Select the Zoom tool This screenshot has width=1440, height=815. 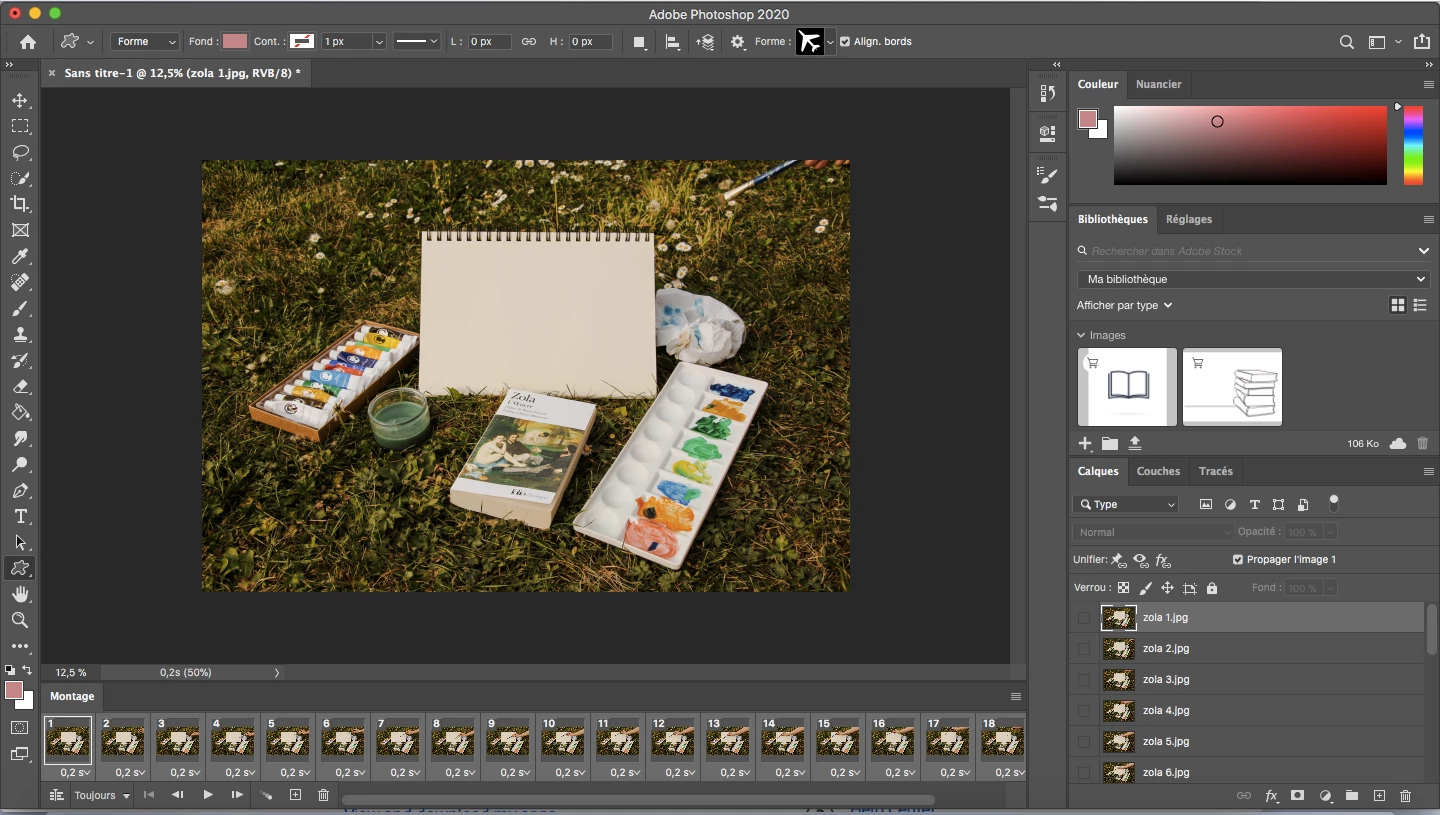[x=20, y=620]
